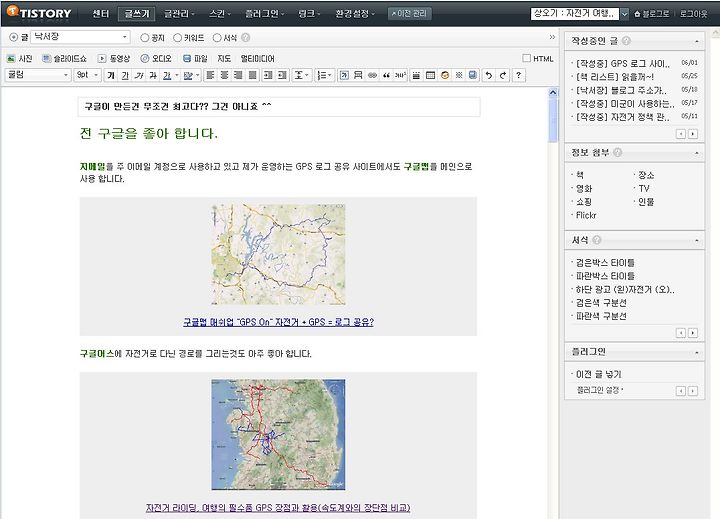Image resolution: width=720 pixels, height=519 pixels.
Task: Open the text color dropdown arrow
Action: pos(177,75)
